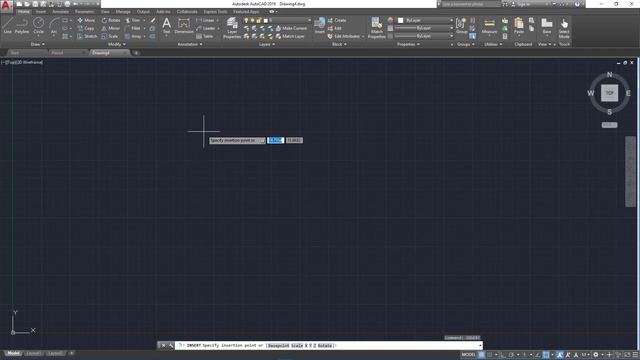The image size is (640, 360).
Task: Toggle the grid display in status bar
Action: 482,355
